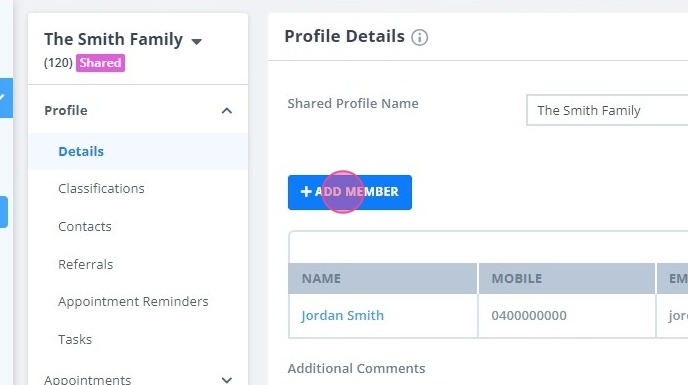
Task: Click the blue checkmark tab on left edge
Action: point(5,98)
